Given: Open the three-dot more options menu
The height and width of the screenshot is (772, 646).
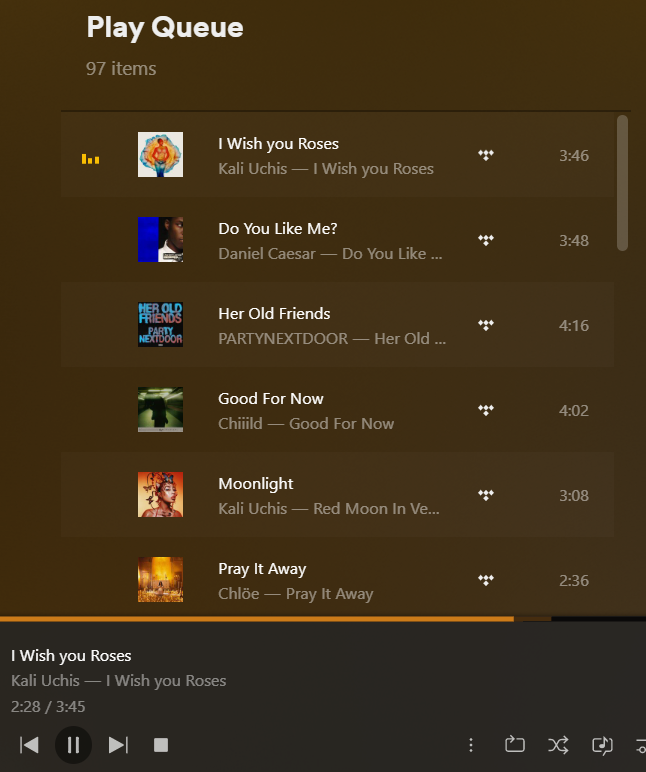Looking at the screenshot, I should click(471, 745).
